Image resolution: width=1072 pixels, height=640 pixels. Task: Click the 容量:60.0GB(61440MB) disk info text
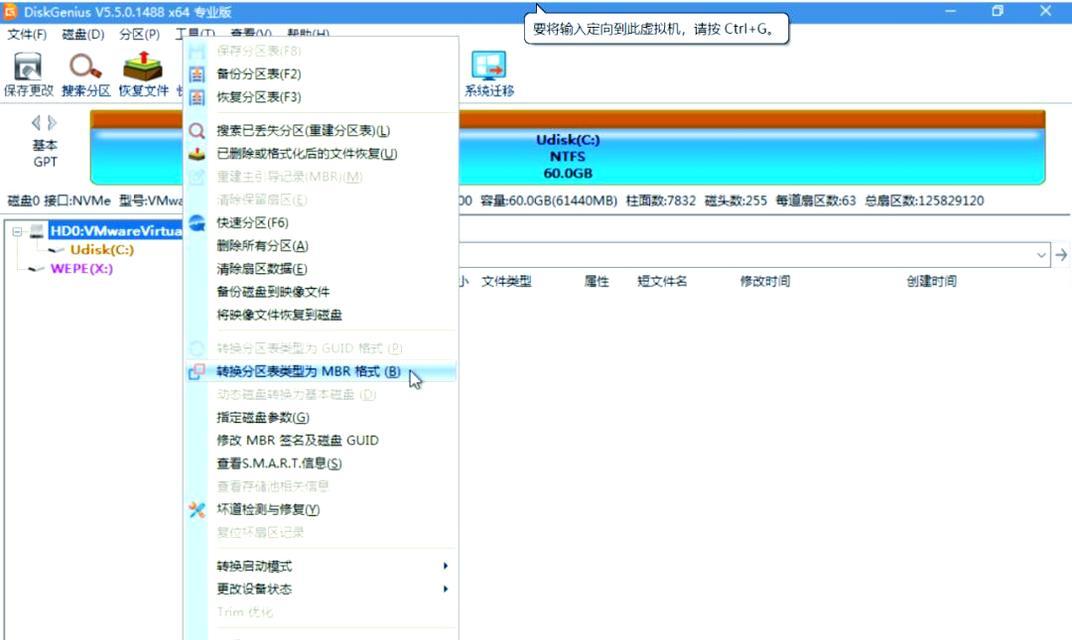tap(549, 201)
